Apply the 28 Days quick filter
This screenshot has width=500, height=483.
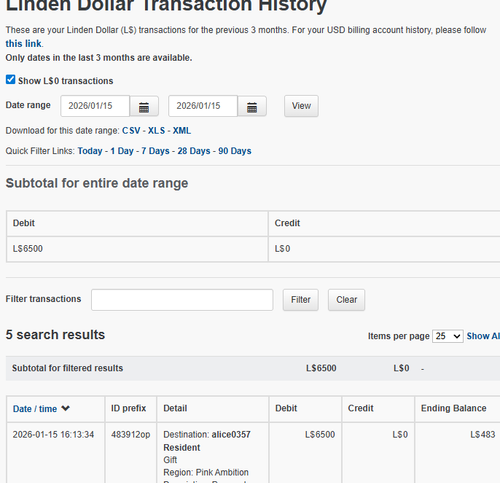tap(194, 151)
